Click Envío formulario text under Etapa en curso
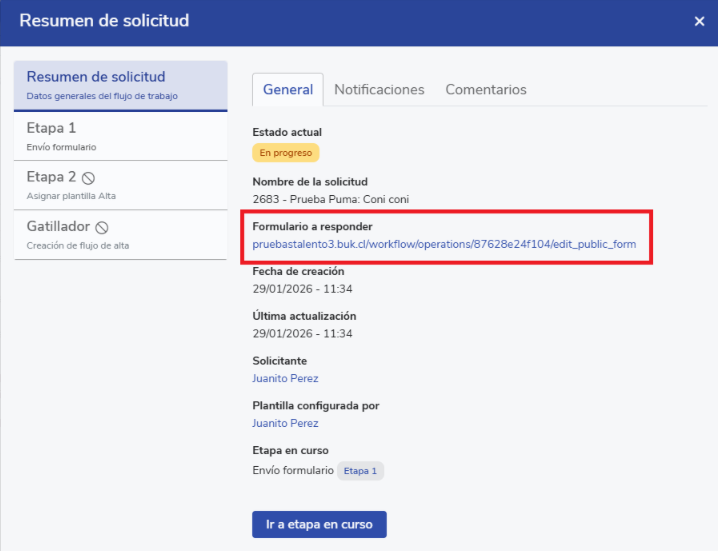This screenshot has height=551, width=718. point(293,470)
